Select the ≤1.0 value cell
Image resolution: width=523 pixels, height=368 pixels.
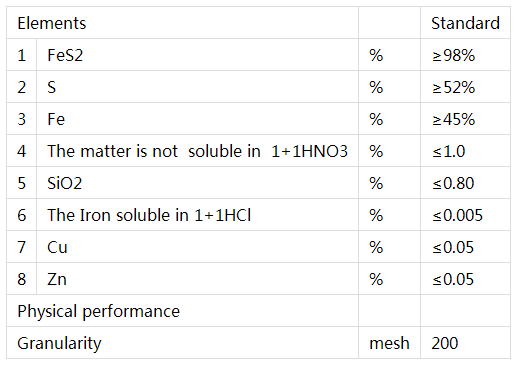tap(465, 151)
